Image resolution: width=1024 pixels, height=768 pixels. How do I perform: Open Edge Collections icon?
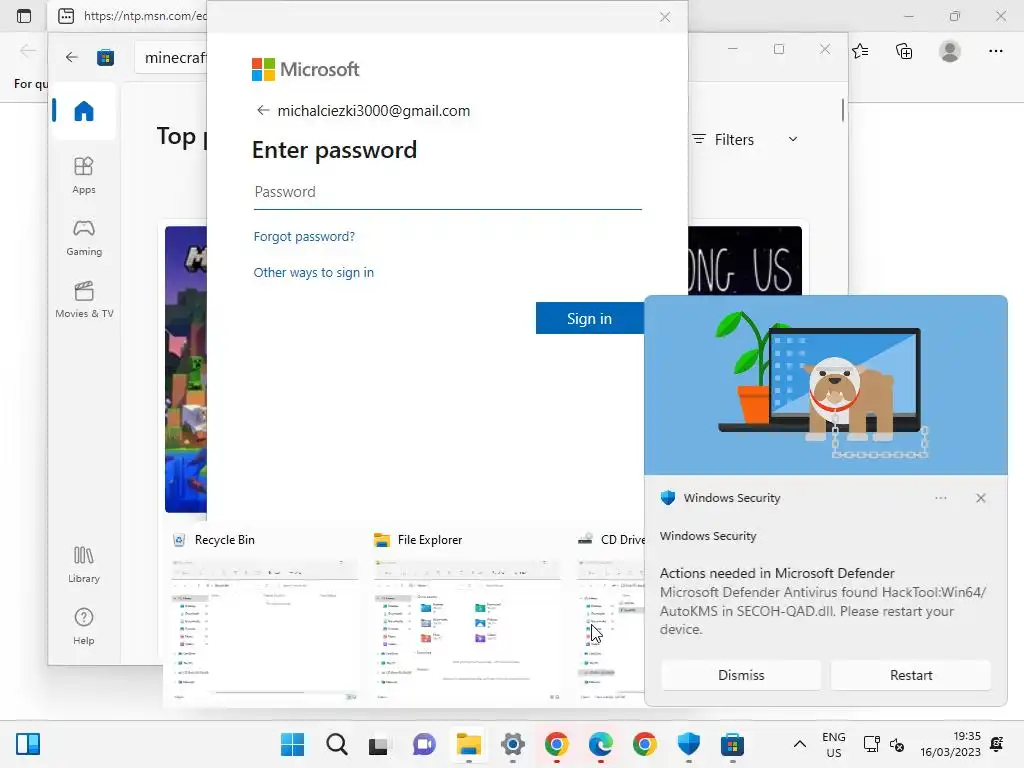click(904, 51)
